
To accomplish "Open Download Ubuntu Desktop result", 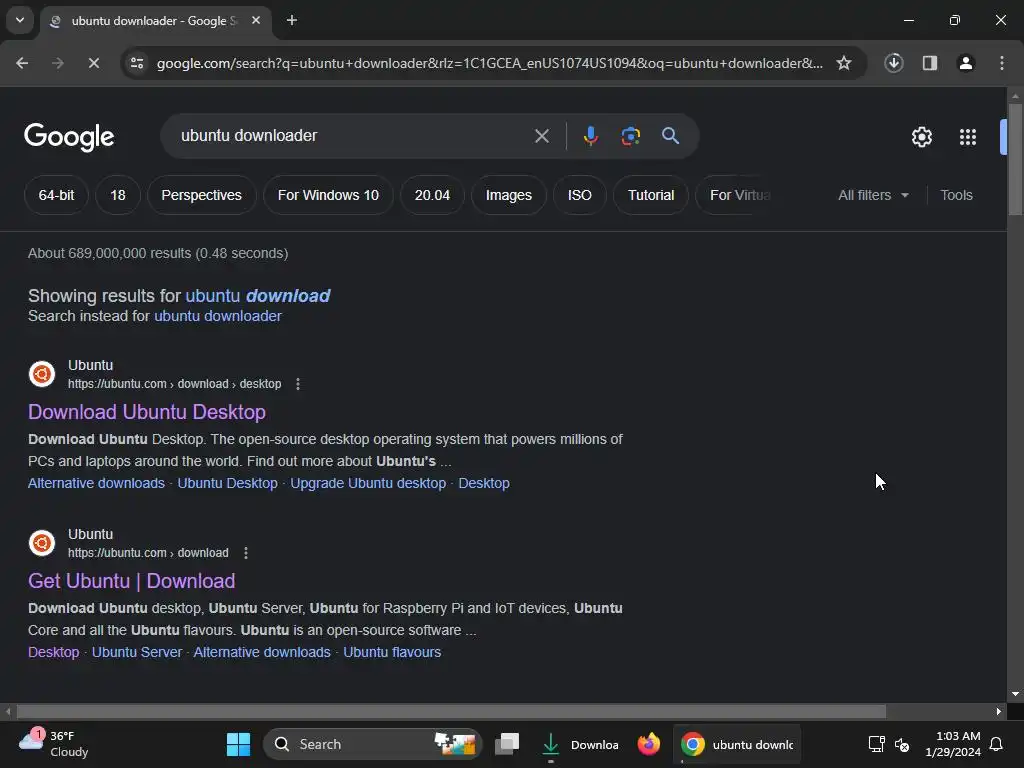I will pos(147,412).
